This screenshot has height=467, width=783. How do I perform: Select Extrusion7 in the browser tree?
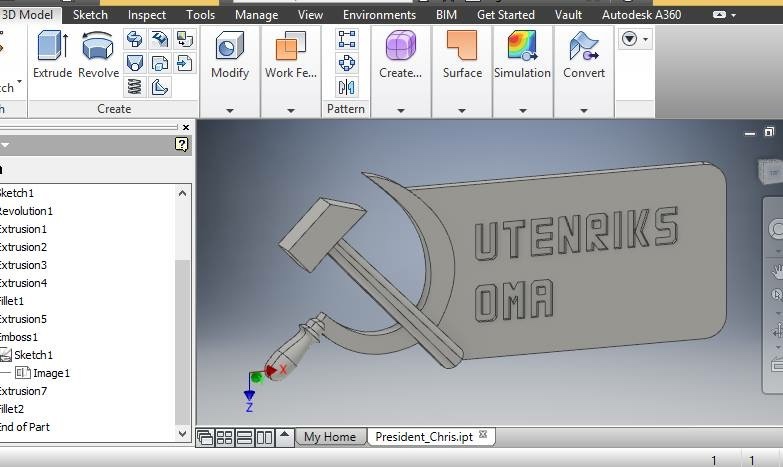click(22, 391)
